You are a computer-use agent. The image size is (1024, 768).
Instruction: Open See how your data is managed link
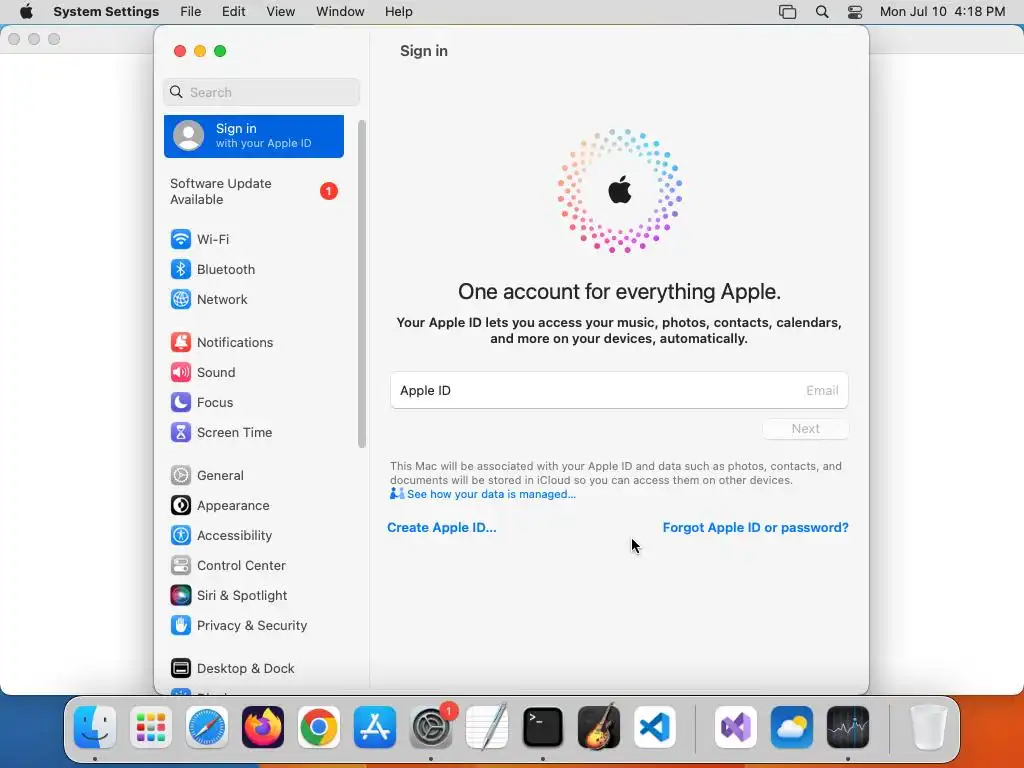(491, 494)
